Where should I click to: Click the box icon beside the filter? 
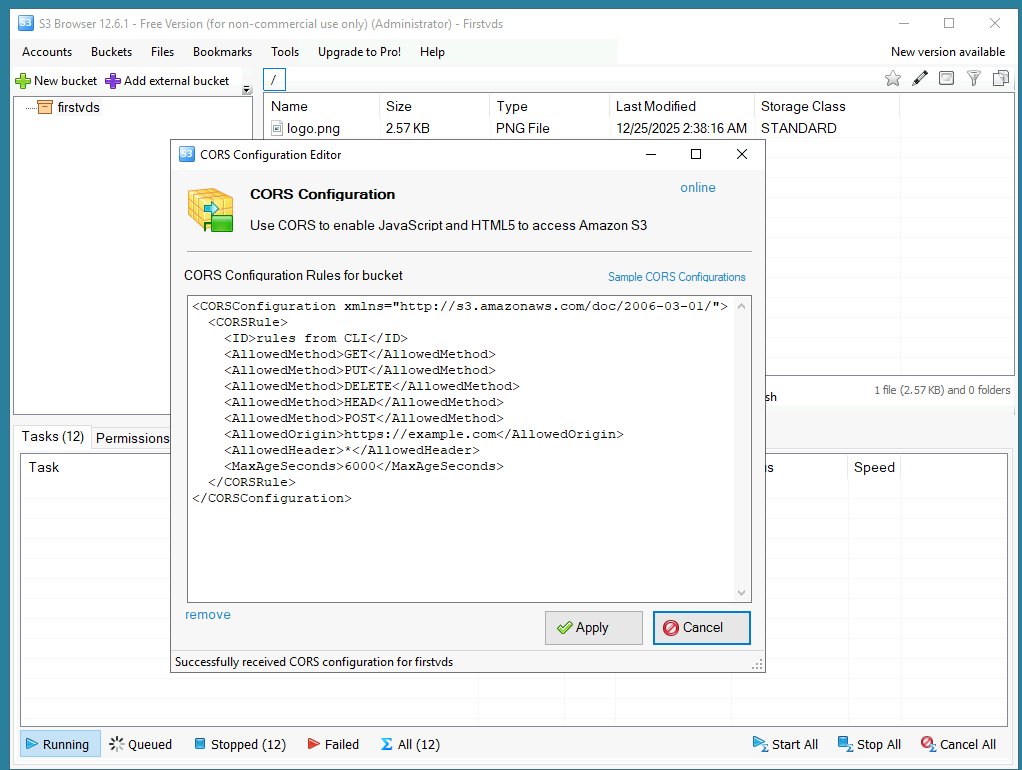(x=946, y=79)
